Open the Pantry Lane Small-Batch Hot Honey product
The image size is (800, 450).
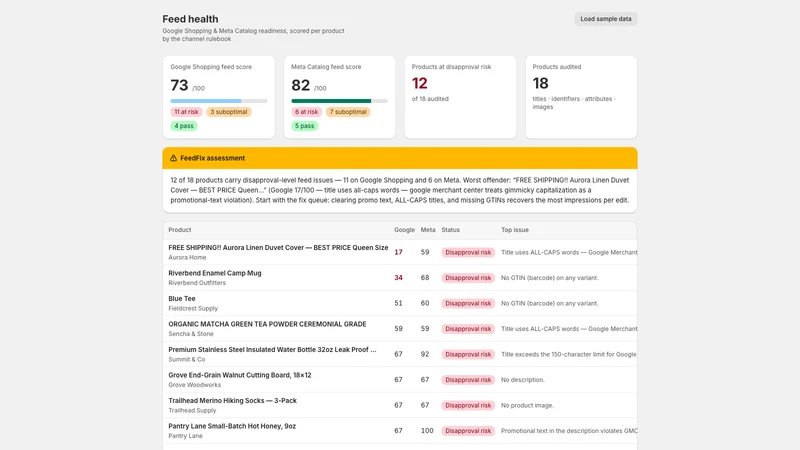[x=232, y=426]
